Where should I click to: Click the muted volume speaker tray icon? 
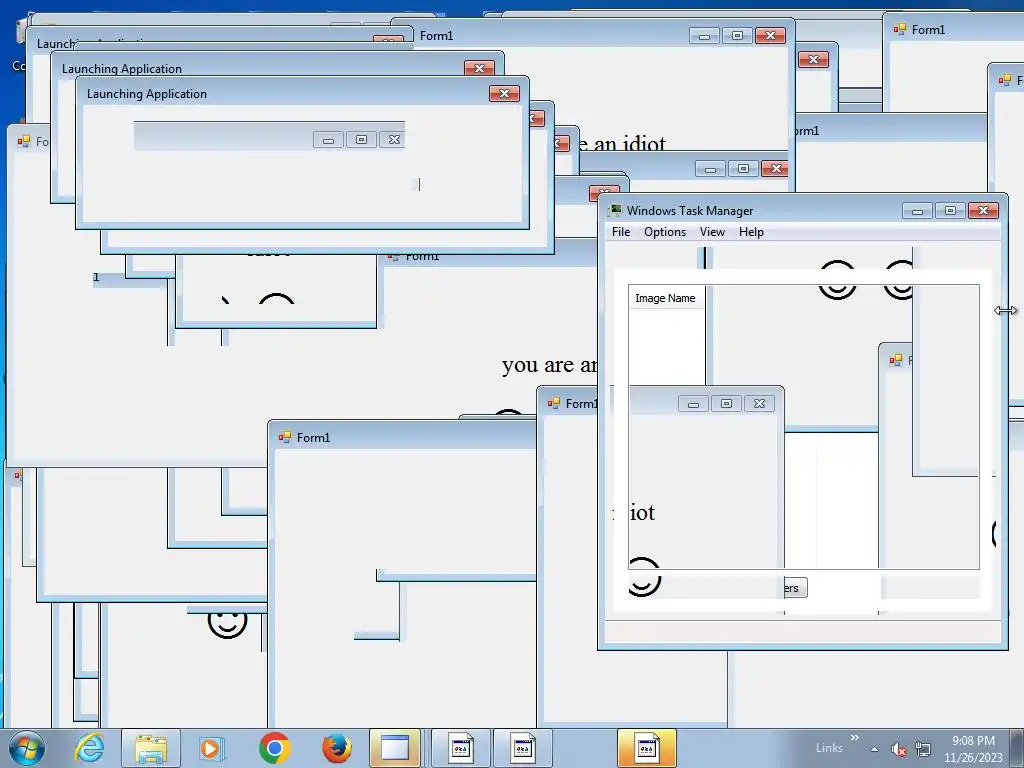[899, 750]
